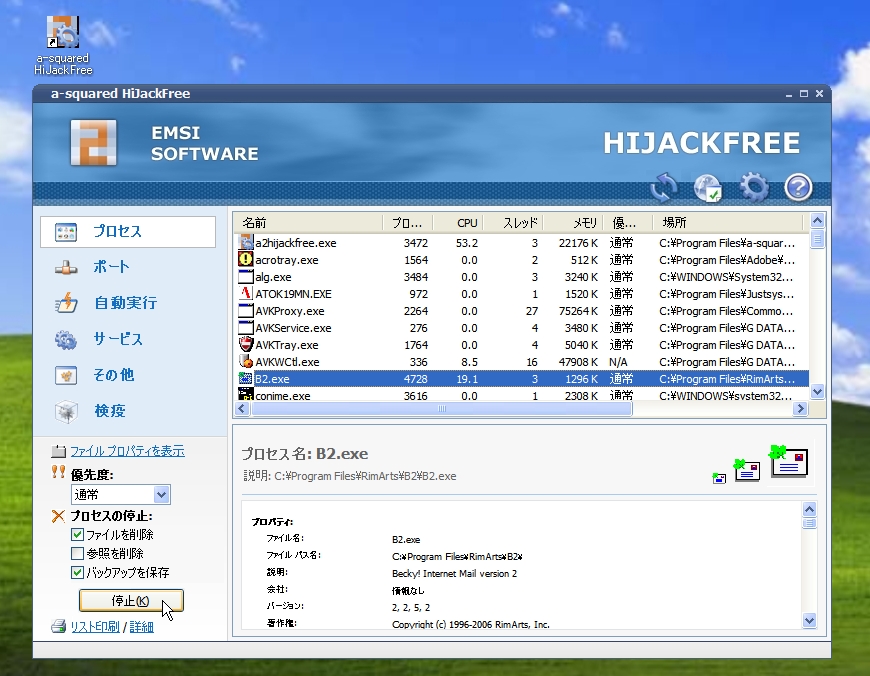This screenshot has width=870, height=676.
Task: Click the AVKWCtl.exe process icon
Action: pyautogui.click(x=246, y=361)
